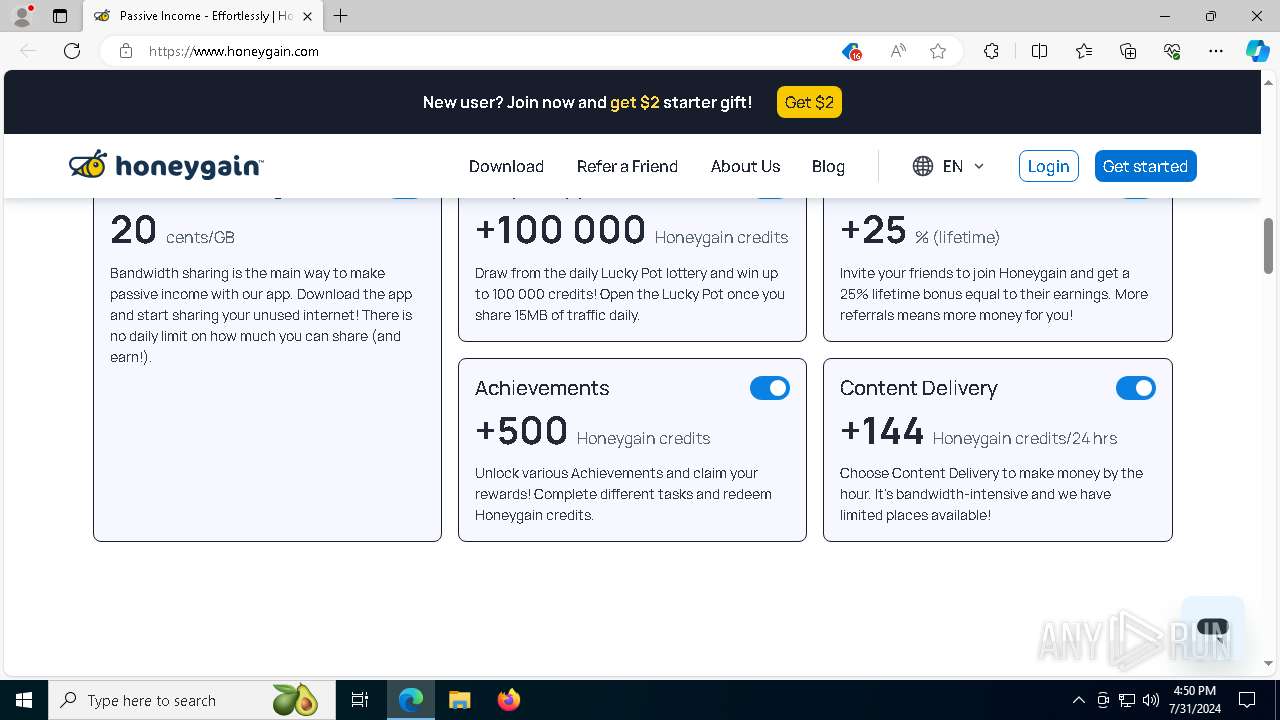Click the Login button
Viewport: 1280px width, 720px height.
pos(1049,166)
